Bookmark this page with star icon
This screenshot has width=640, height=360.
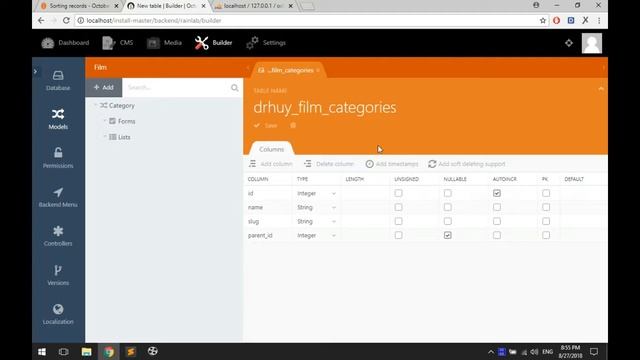click(x=542, y=20)
